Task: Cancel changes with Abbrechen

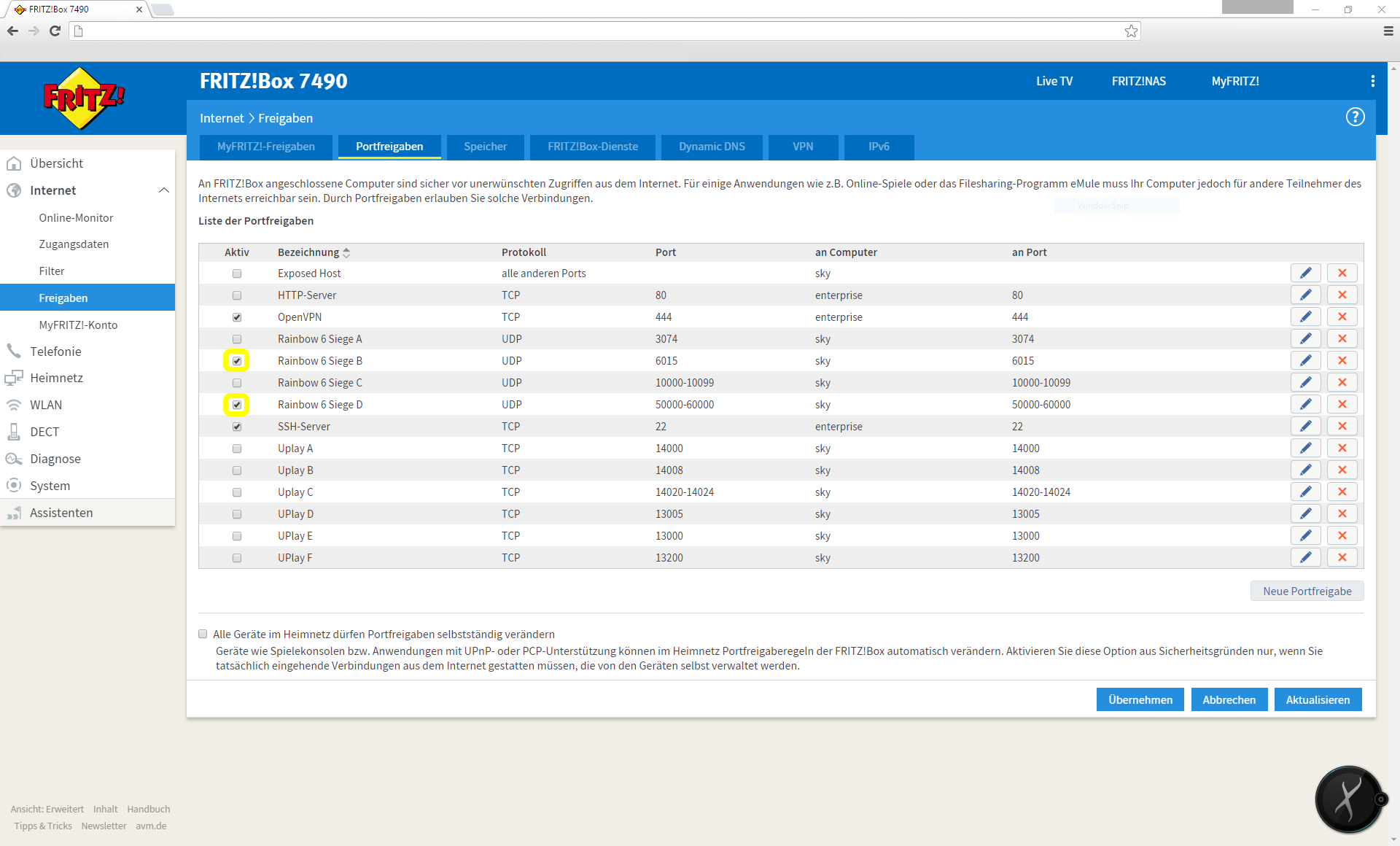Action: (x=1229, y=699)
